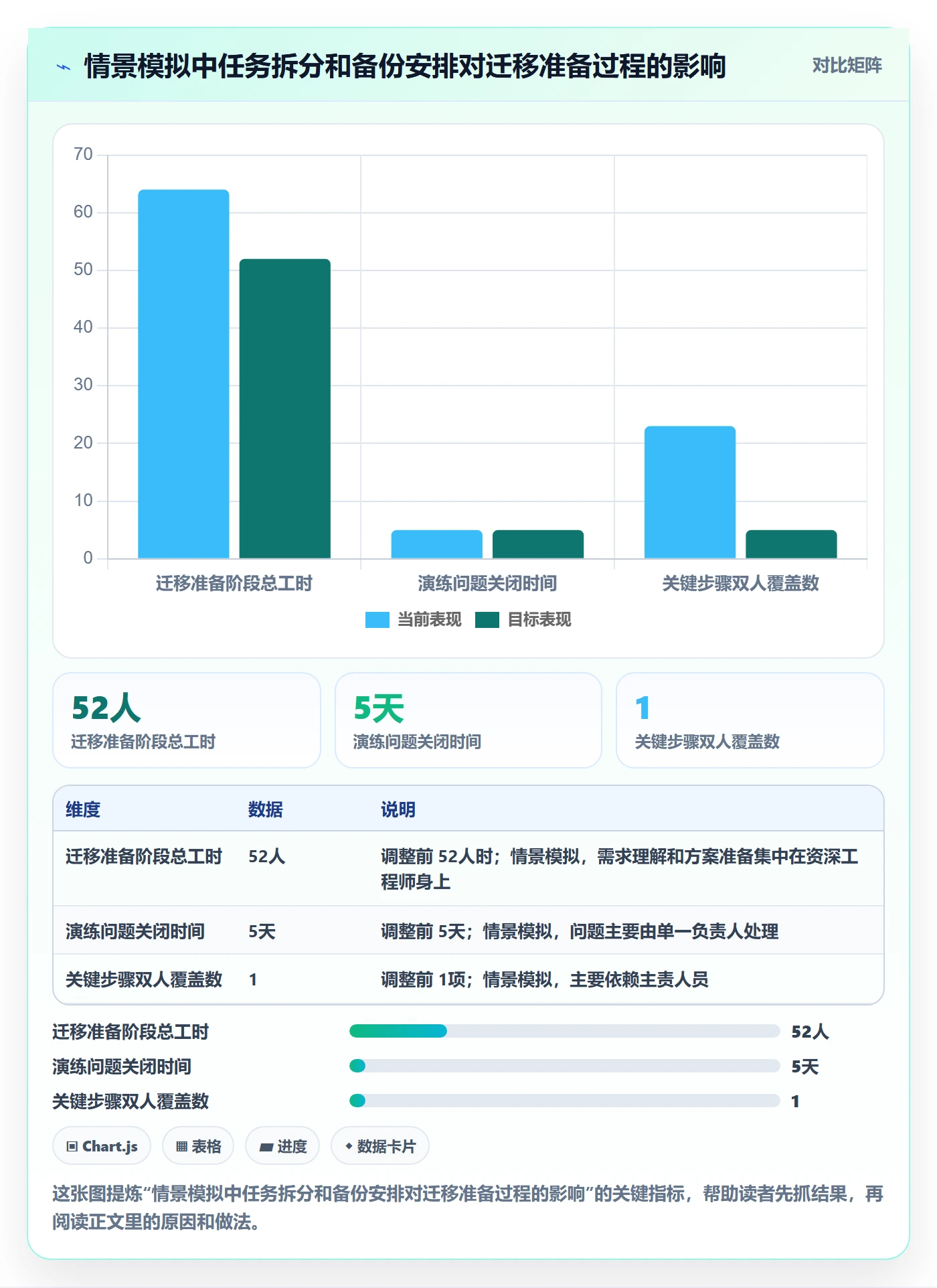Click the bar icon in 进度 chip

[266, 1147]
